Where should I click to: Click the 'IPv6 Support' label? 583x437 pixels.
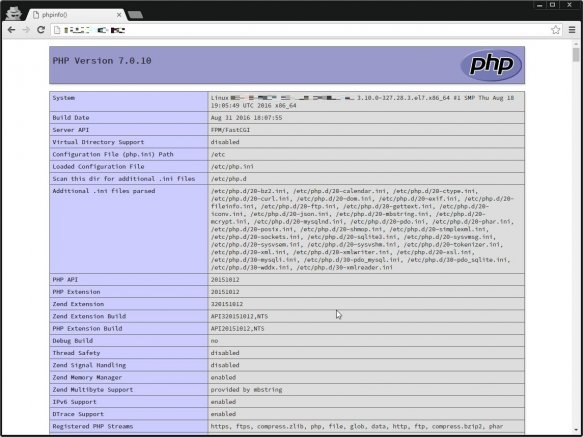[x=74, y=402]
